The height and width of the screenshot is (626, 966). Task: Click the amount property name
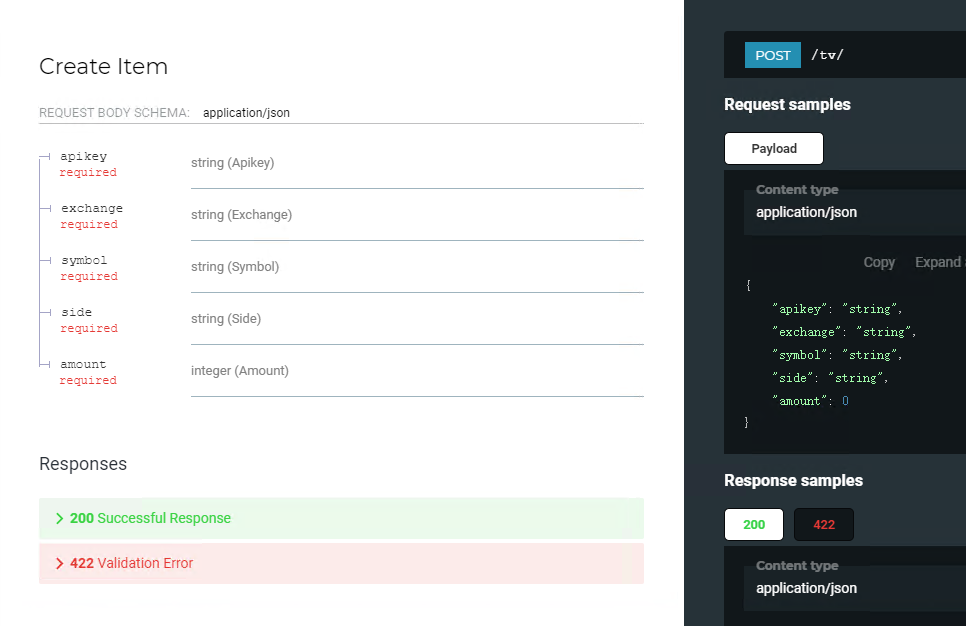(x=83, y=364)
